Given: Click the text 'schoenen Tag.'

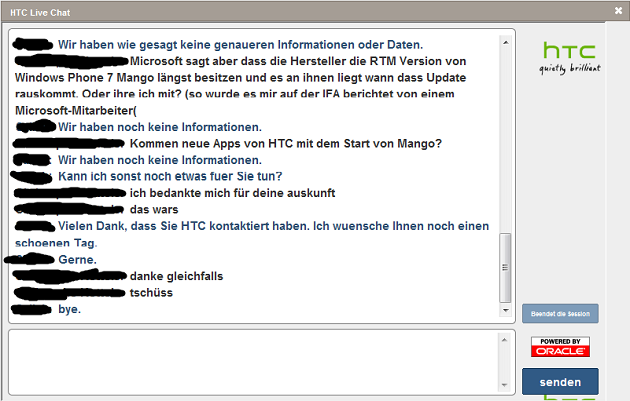Looking at the screenshot, I should coord(56,243).
